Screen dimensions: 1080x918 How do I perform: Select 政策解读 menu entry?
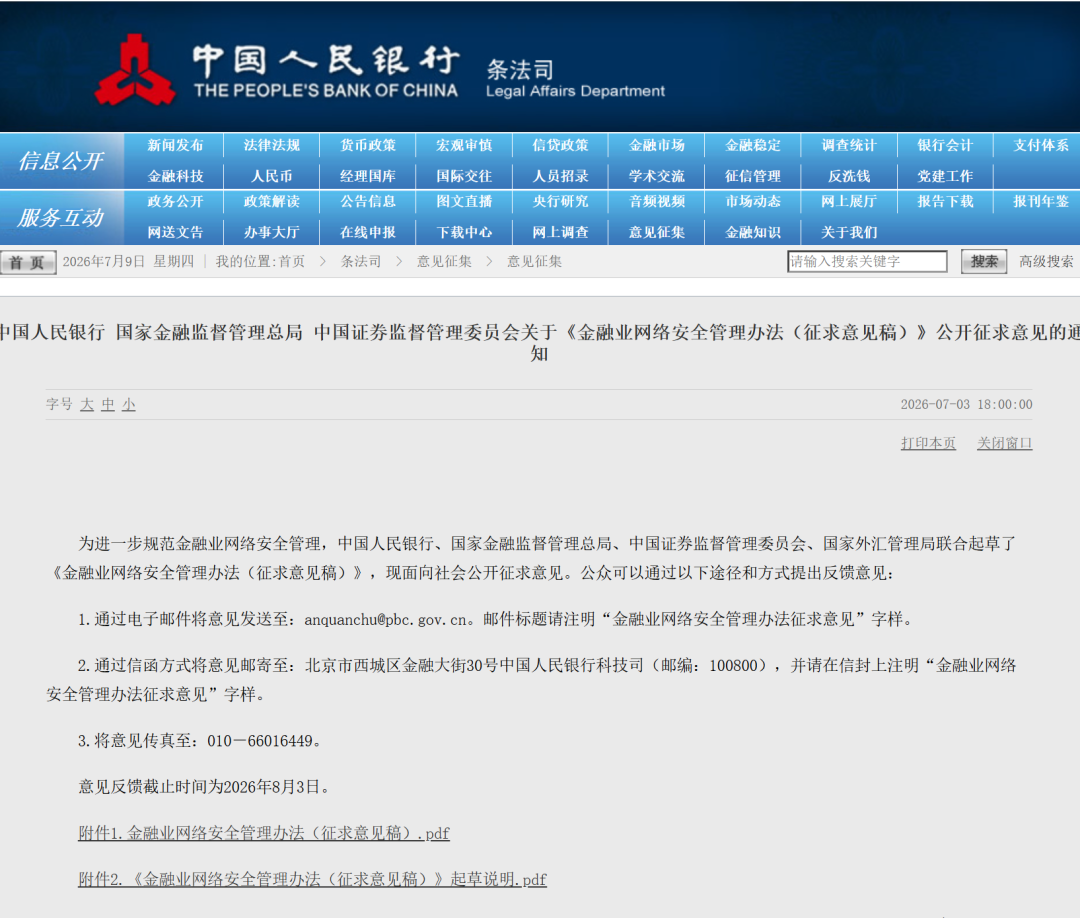[x=271, y=202]
